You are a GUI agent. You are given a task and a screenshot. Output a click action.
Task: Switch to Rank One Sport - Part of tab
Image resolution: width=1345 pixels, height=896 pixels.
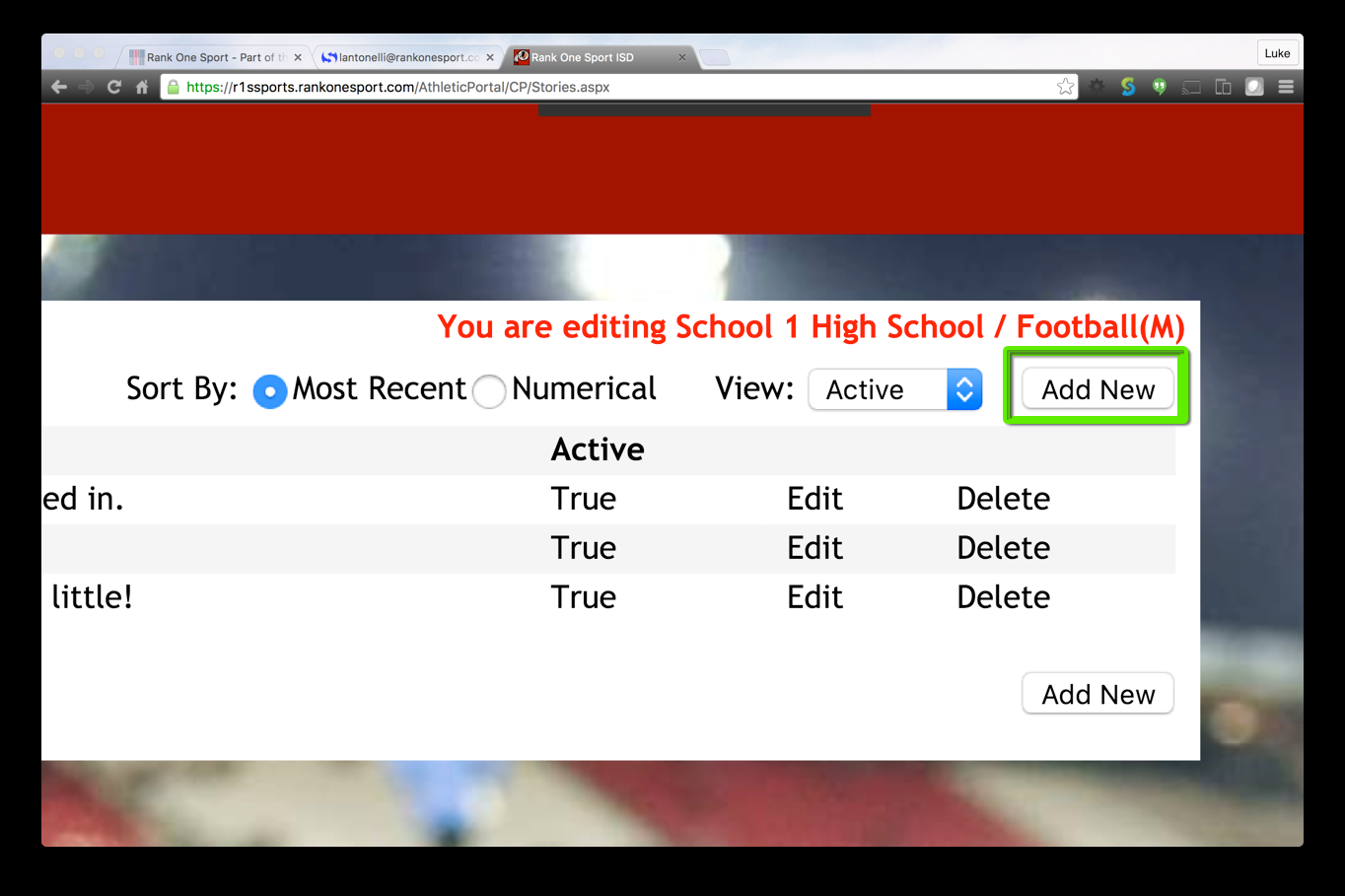click(214, 57)
